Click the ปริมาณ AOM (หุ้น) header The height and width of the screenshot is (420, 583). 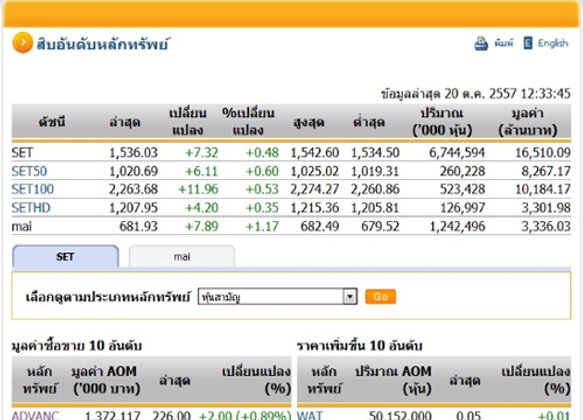(x=393, y=380)
